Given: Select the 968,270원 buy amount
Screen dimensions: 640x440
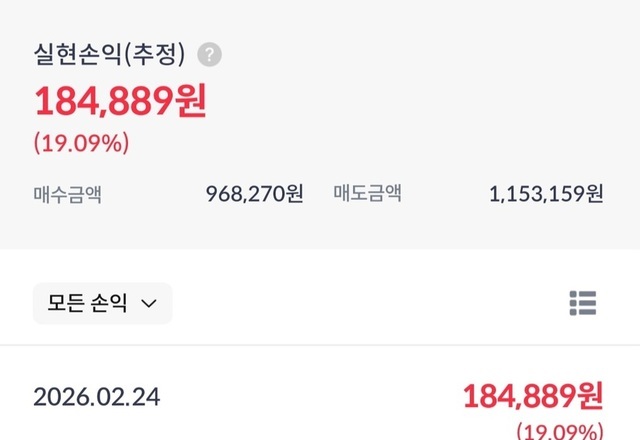Looking at the screenshot, I should (254, 193).
